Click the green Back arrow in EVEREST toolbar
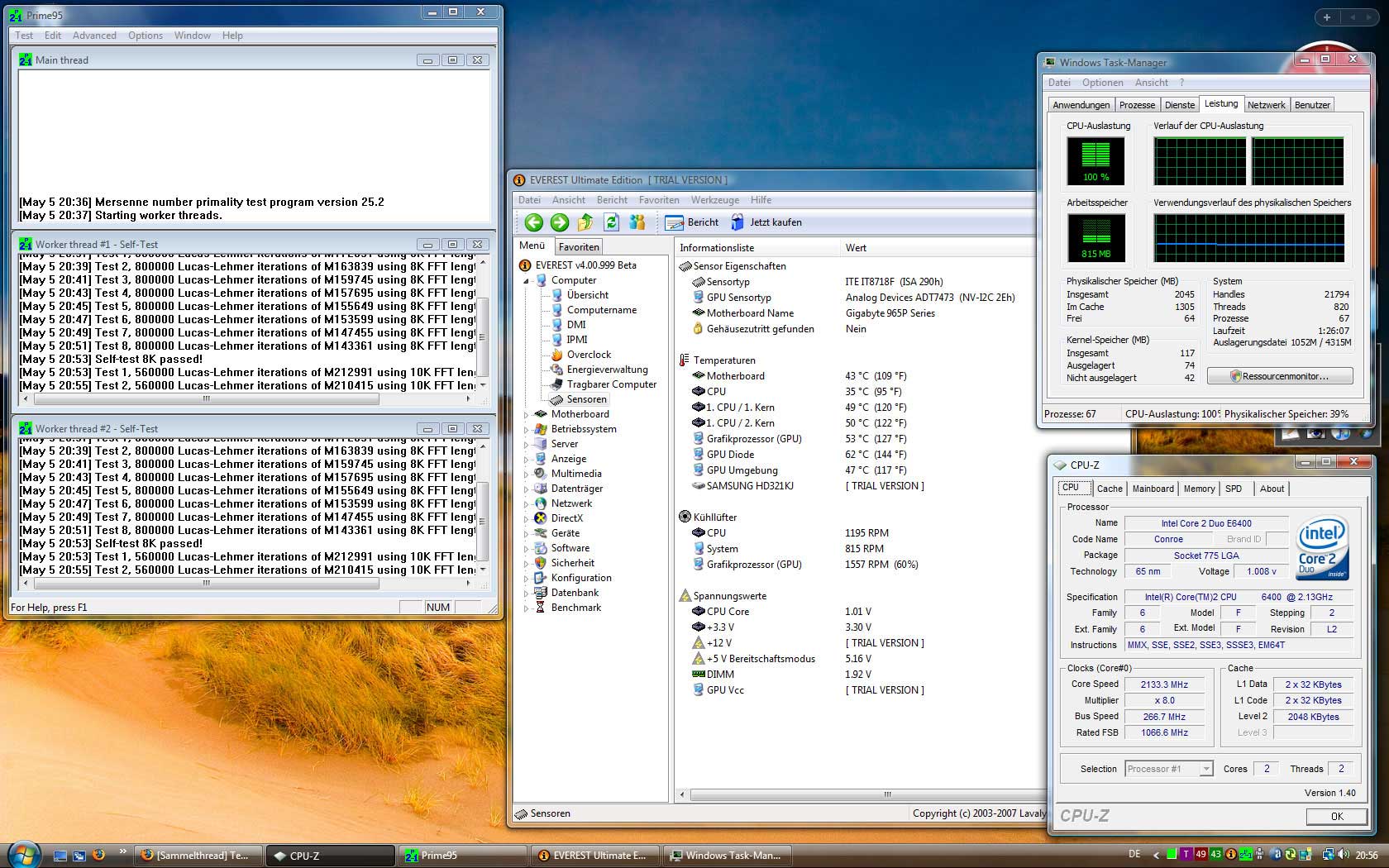The height and width of the screenshot is (868, 1389). 534,222
